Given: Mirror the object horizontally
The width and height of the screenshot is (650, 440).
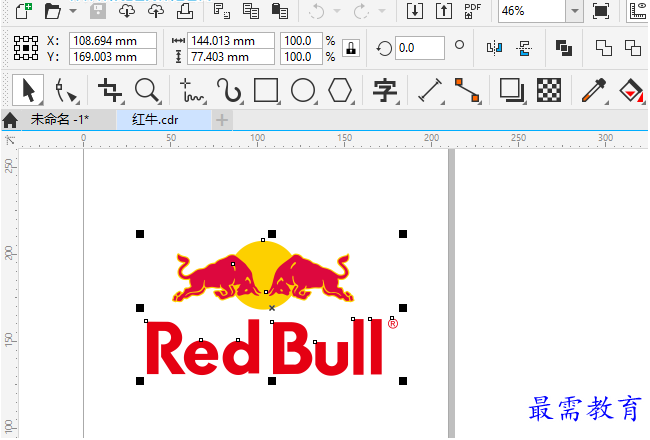Looking at the screenshot, I should [x=494, y=48].
